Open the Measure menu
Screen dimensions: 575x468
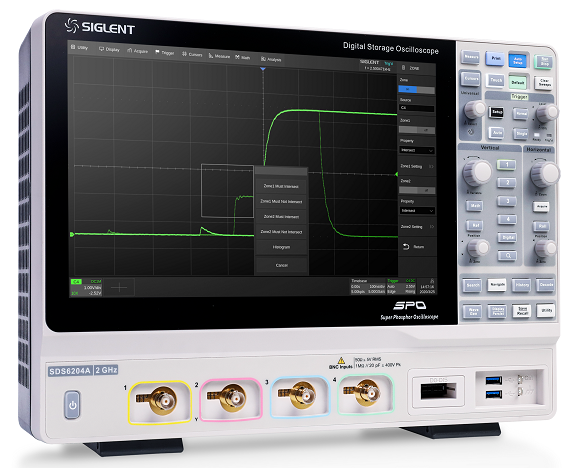tap(219, 56)
